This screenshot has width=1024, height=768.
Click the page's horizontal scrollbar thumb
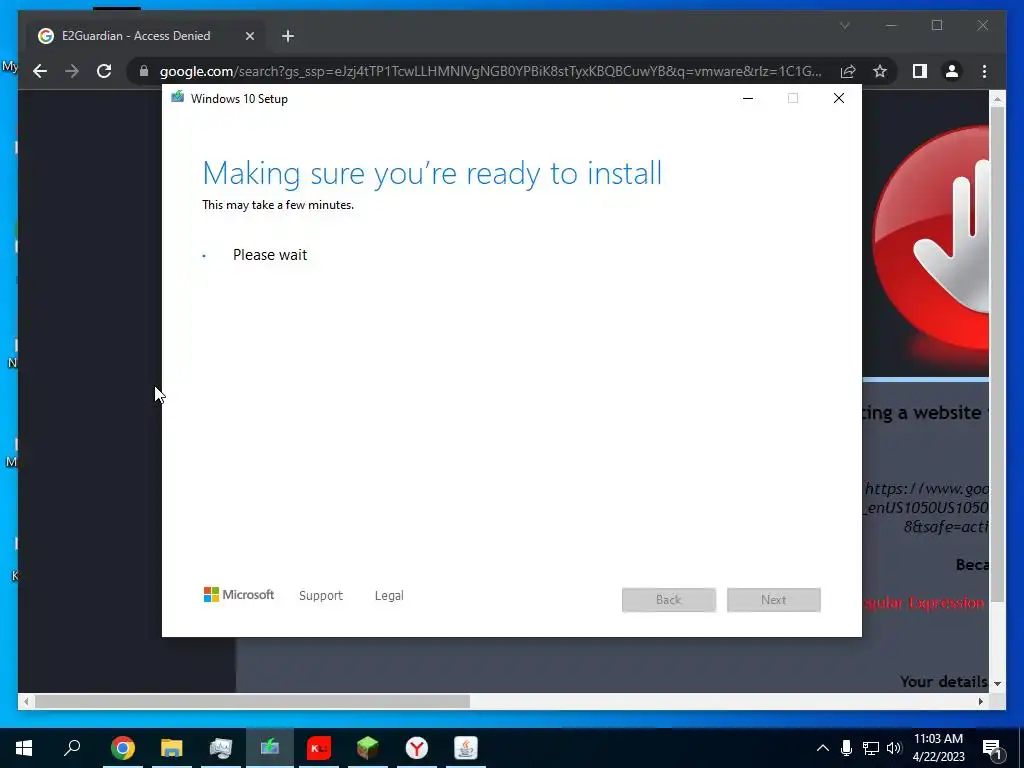click(252, 702)
